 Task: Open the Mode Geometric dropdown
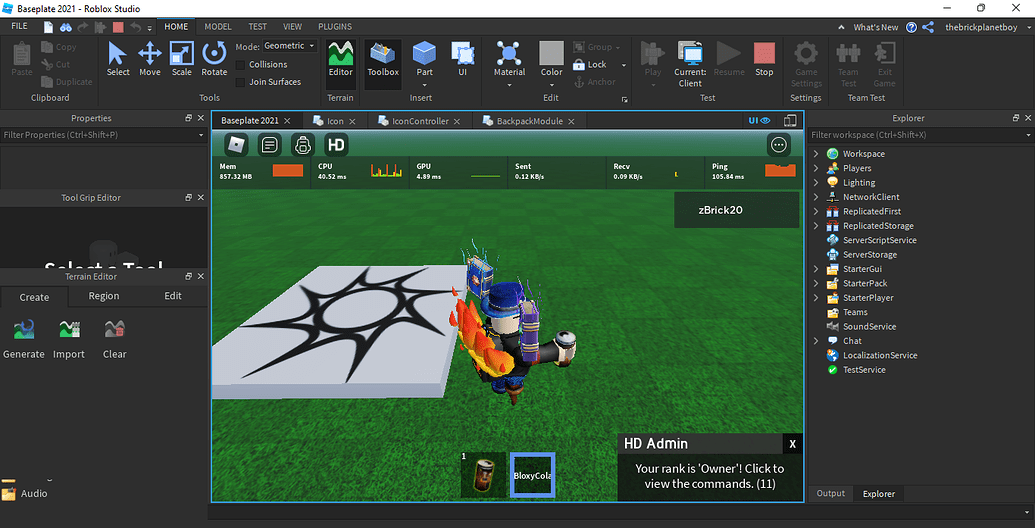tap(290, 46)
